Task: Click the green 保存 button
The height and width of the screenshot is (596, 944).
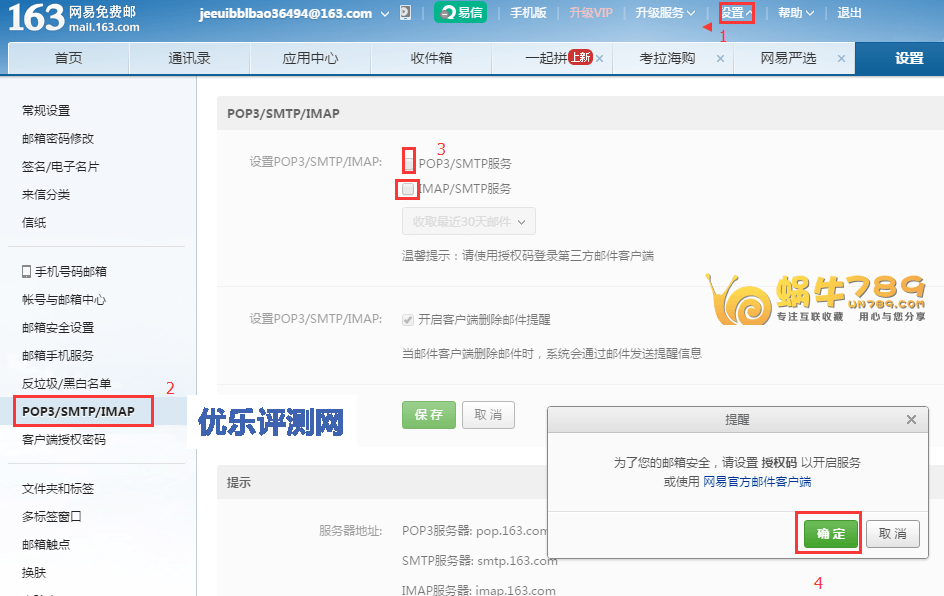Action: point(429,415)
